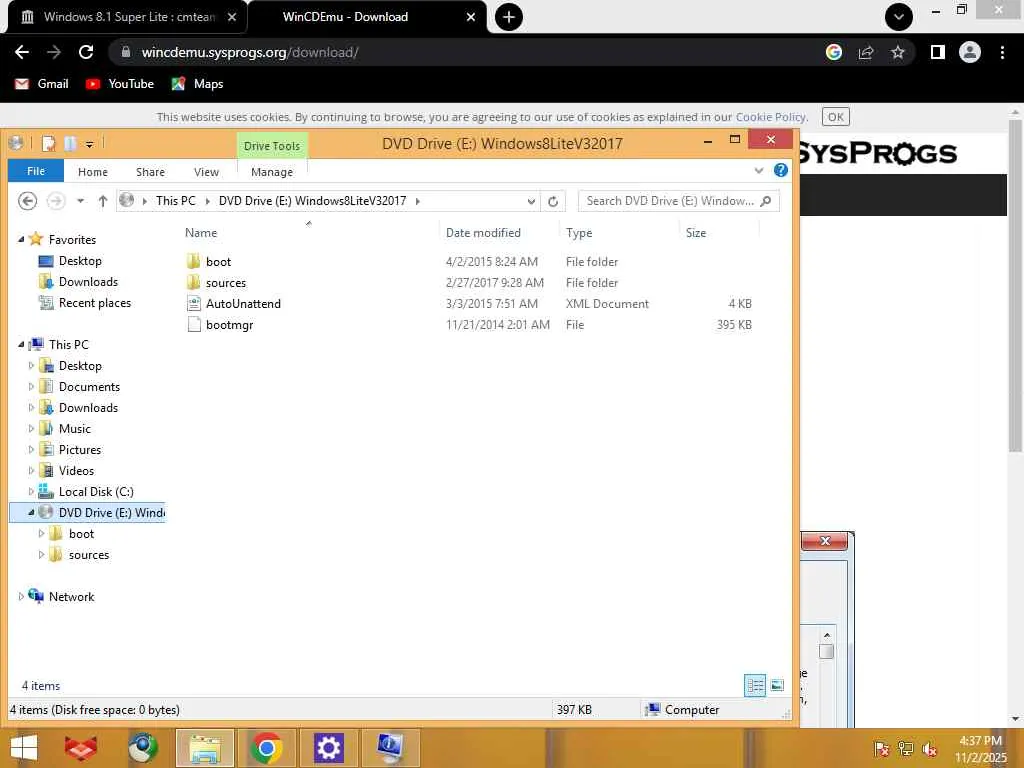Click This PC in the address breadcrumb
Image resolution: width=1024 pixels, height=768 pixels.
pyautogui.click(x=176, y=200)
